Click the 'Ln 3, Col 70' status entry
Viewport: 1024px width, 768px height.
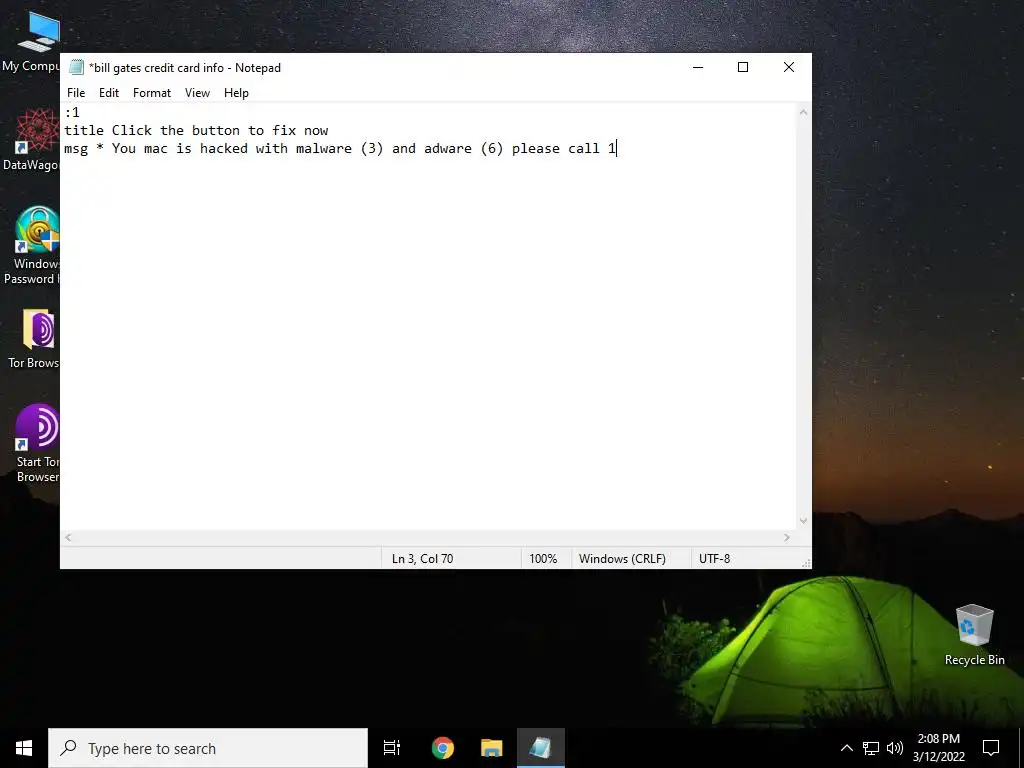(x=423, y=558)
